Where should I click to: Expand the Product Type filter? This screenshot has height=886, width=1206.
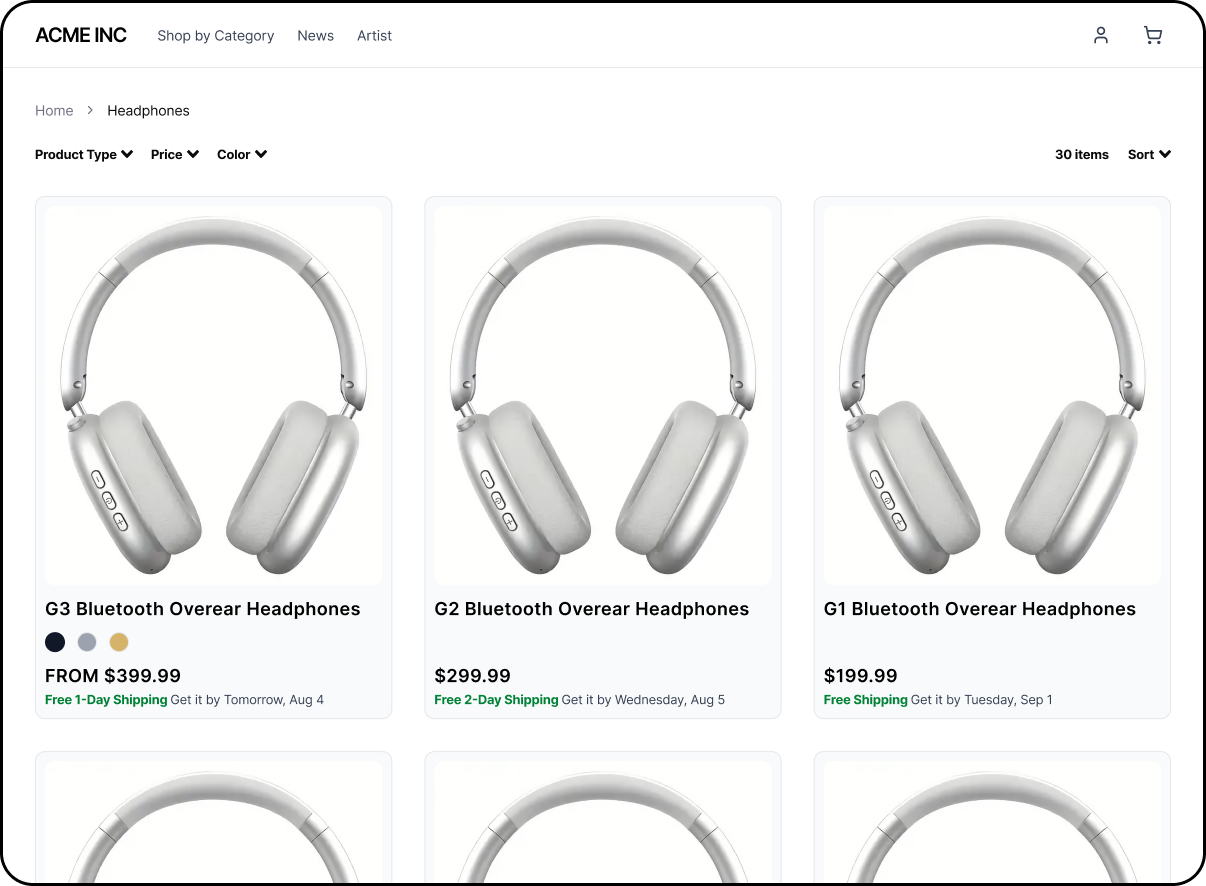[x=84, y=154]
